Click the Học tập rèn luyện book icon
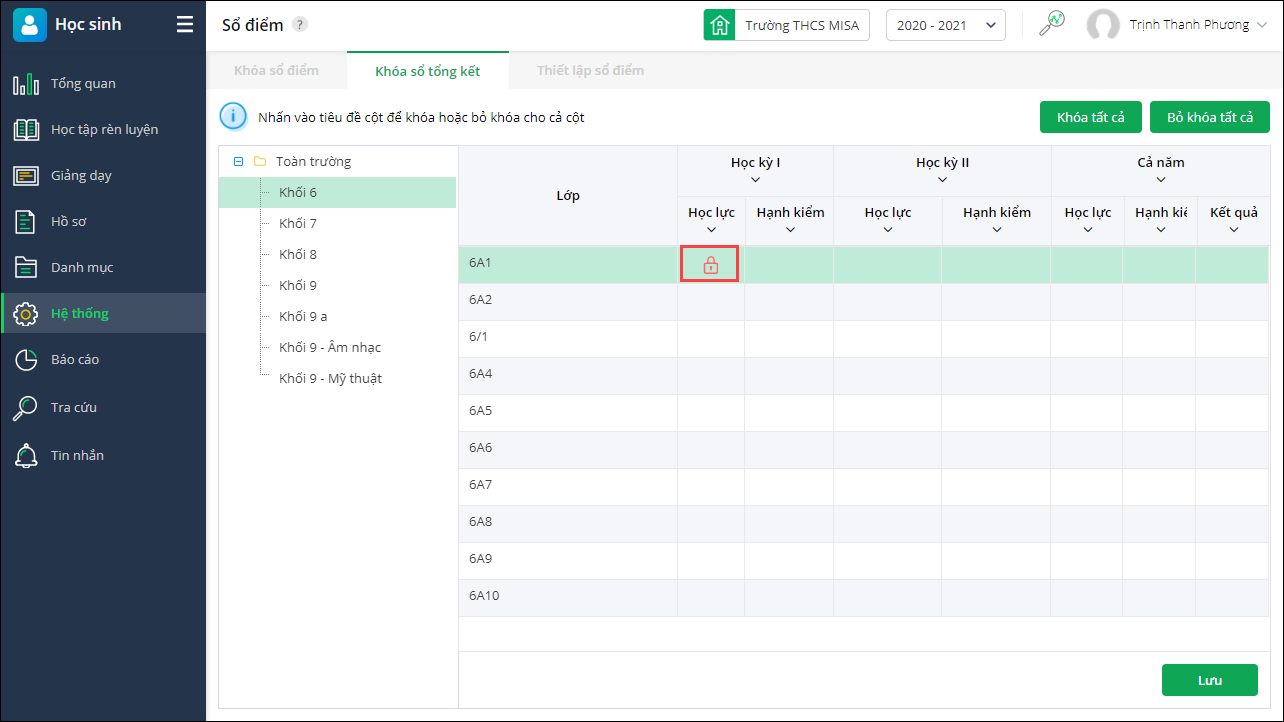1284x722 pixels. pos(26,130)
